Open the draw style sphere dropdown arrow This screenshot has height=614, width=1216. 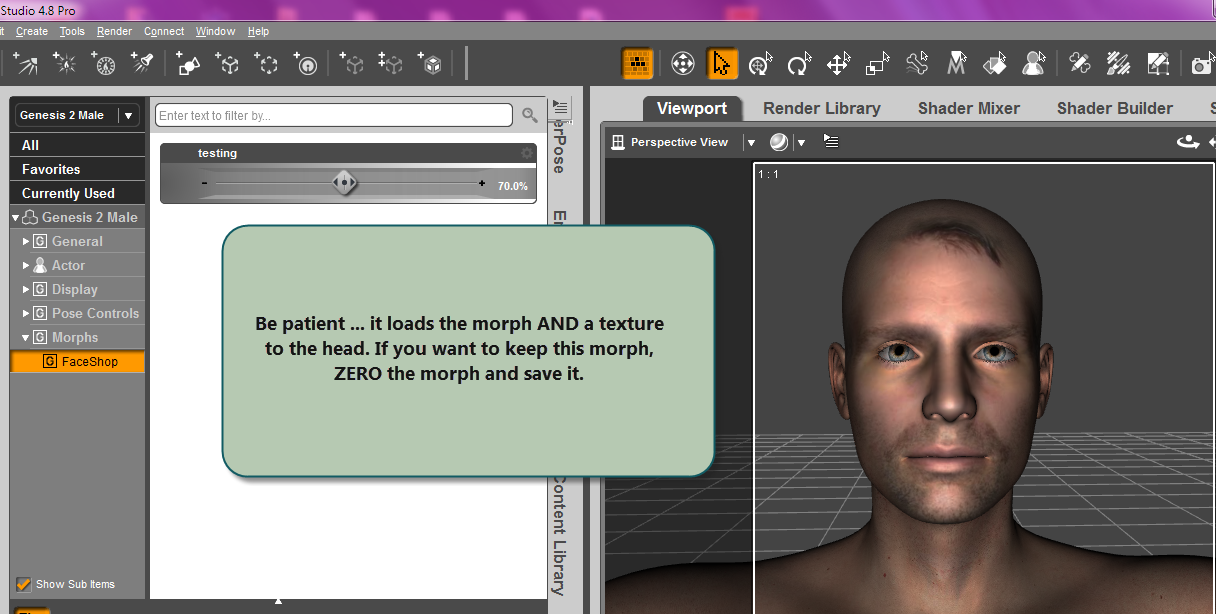pos(800,142)
